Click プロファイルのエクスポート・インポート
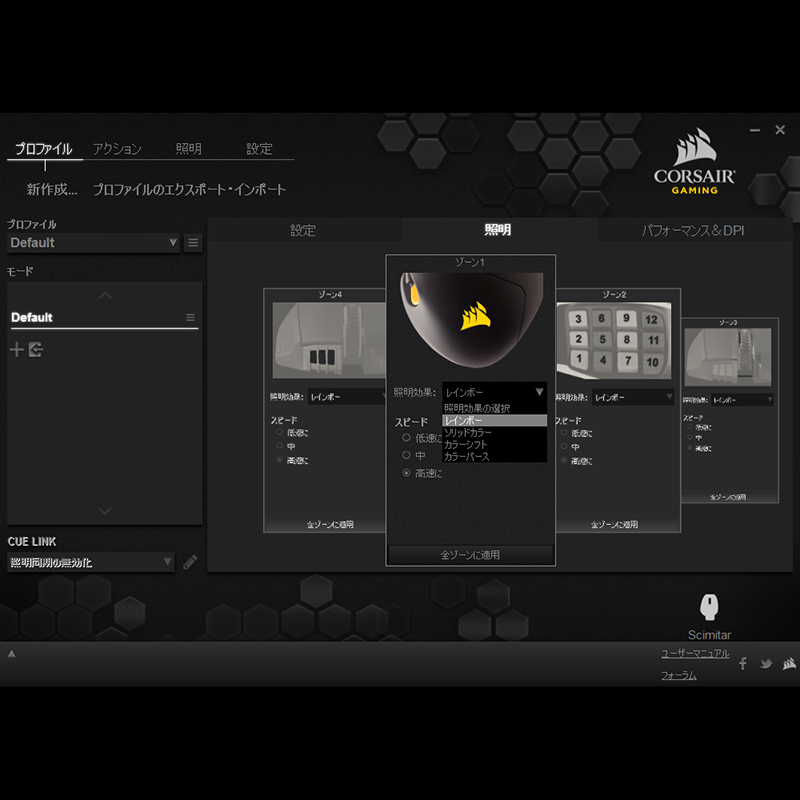This screenshot has height=800, width=800. pyautogui.click(x=189, y=189)
